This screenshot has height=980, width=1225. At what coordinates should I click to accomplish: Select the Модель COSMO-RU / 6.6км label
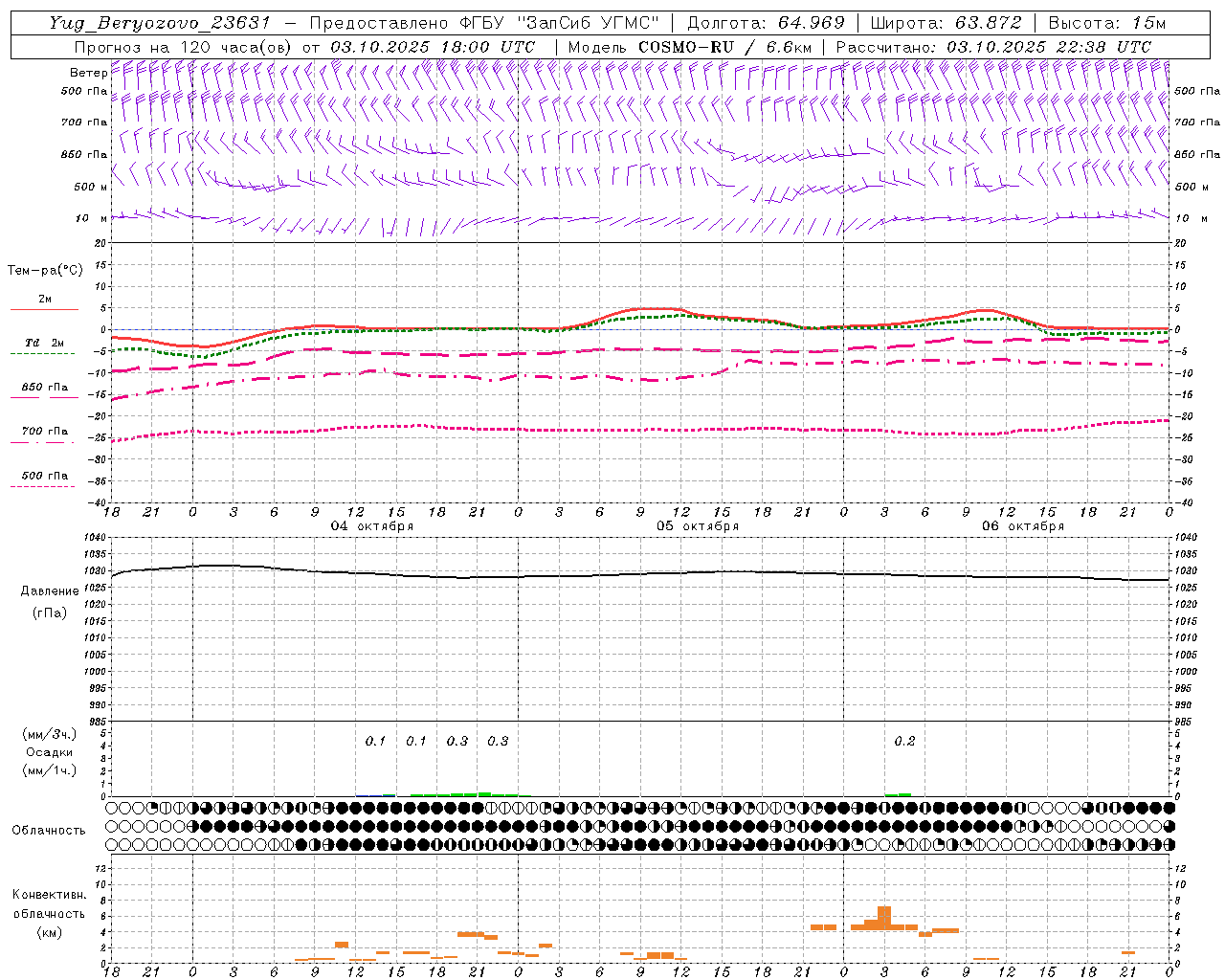coord(692,47)
